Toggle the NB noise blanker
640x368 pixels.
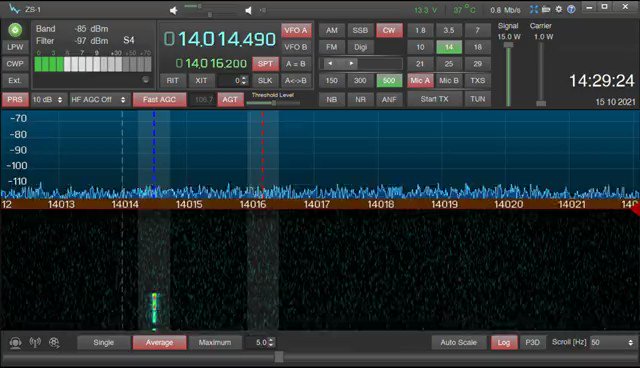click(x=331, y=99)
